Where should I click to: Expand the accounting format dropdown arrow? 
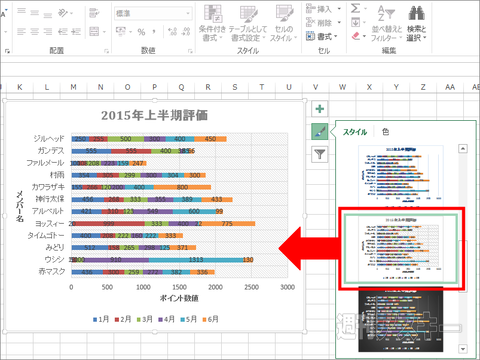(x=130, y=32)
